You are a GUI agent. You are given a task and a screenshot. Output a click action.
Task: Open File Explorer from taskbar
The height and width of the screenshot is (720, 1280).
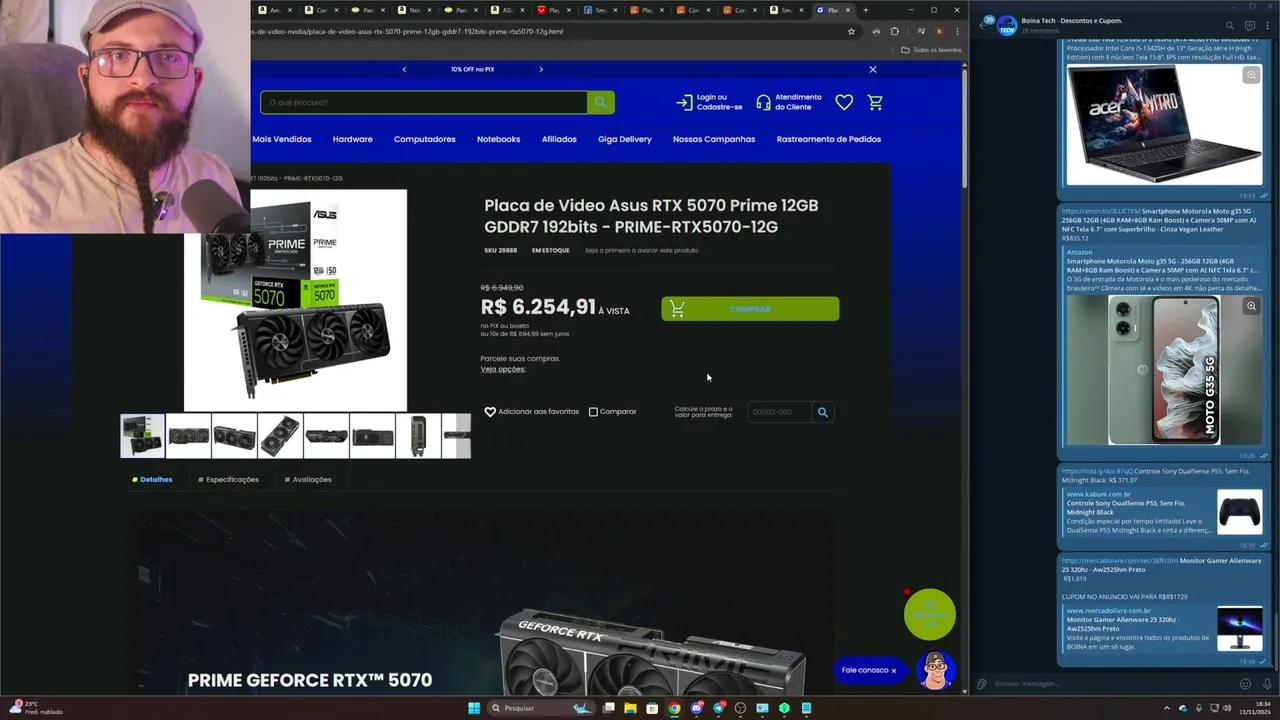(630, 708)
